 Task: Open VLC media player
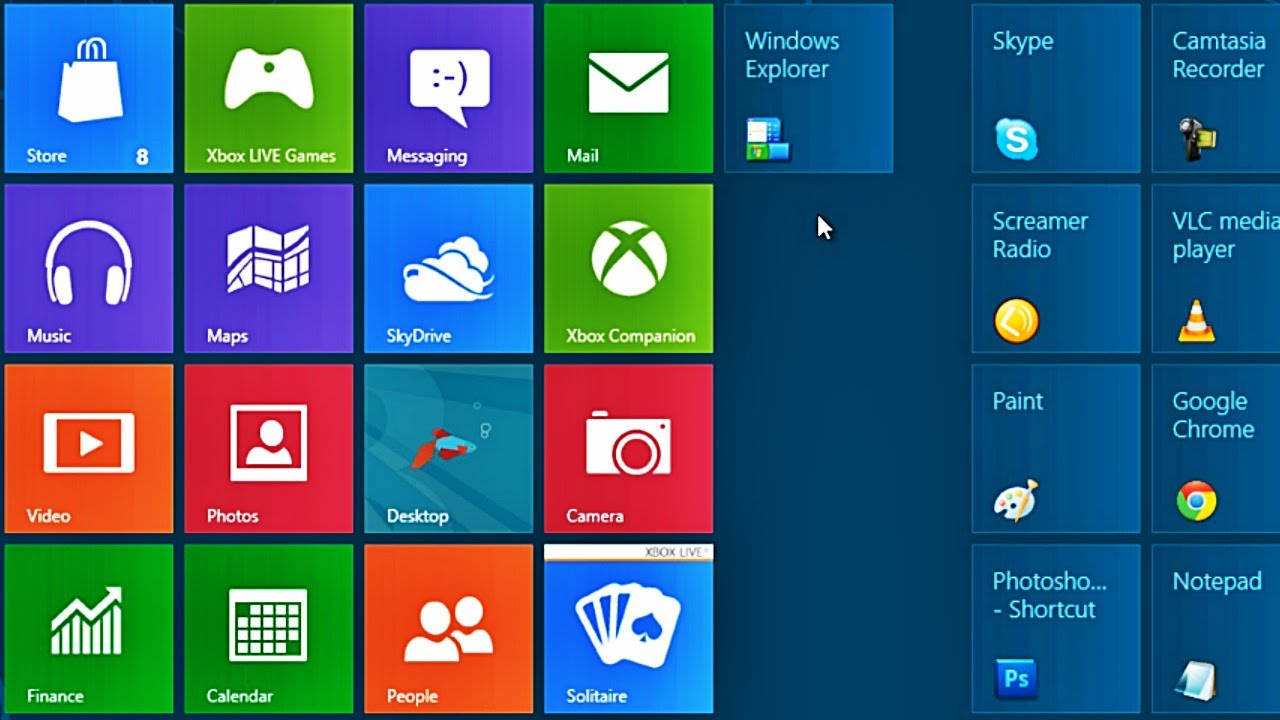pos(1220,268)
